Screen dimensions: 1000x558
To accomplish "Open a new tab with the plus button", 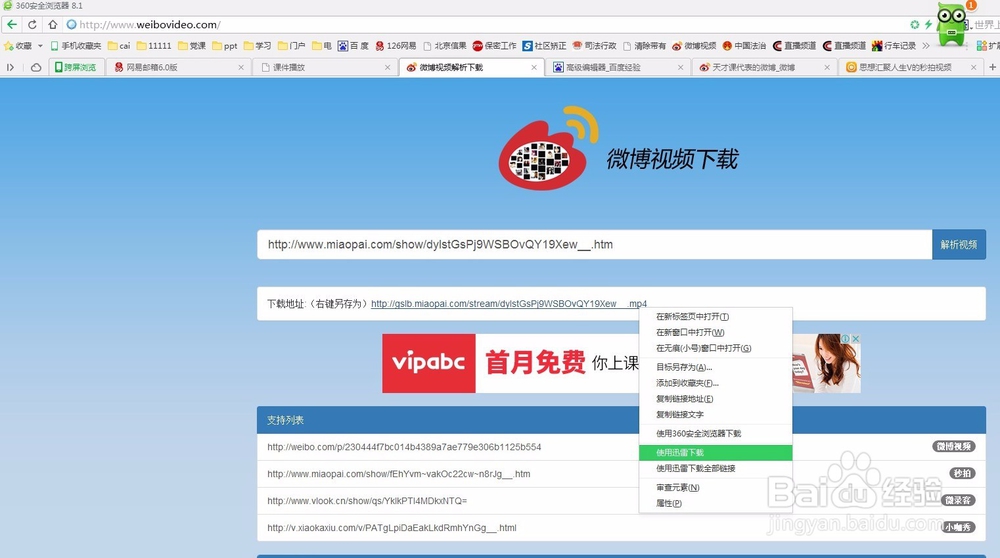I will point(992,67).
